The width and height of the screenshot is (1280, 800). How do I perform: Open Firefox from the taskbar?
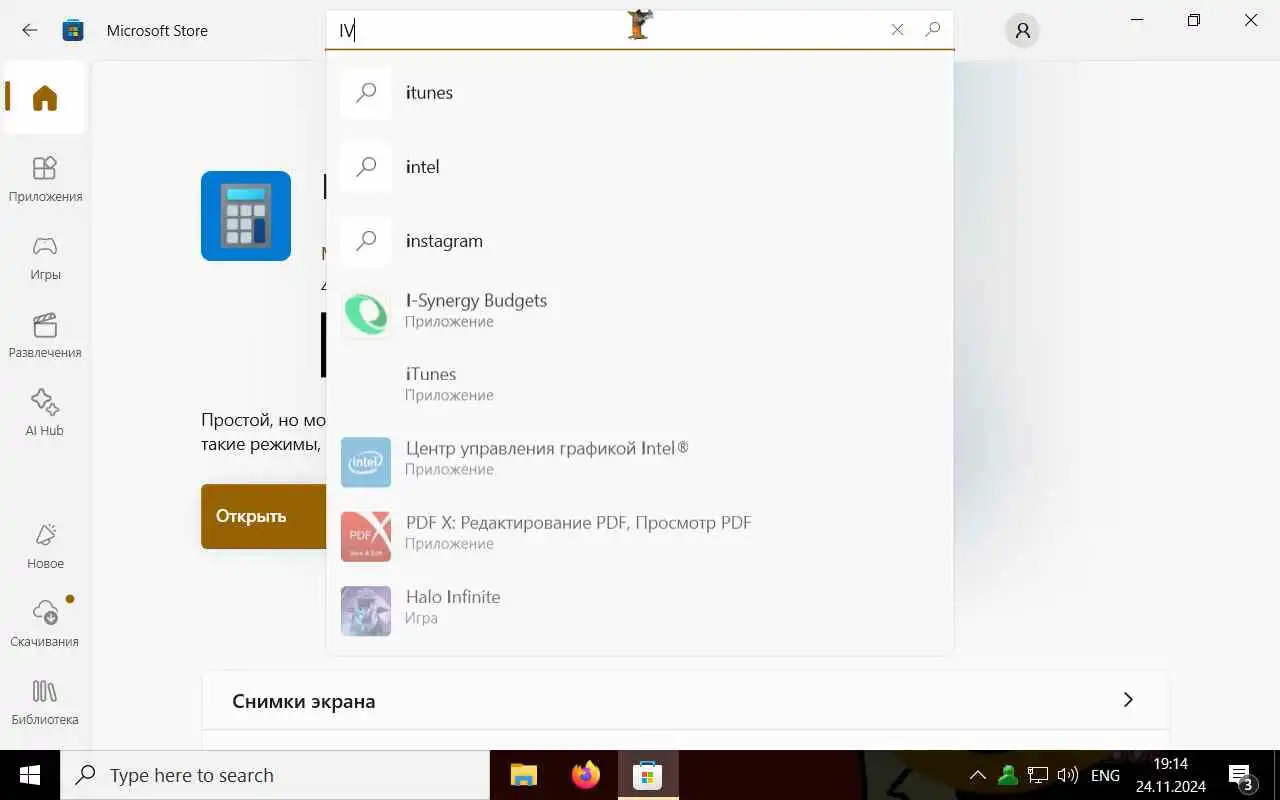[586, 775]
